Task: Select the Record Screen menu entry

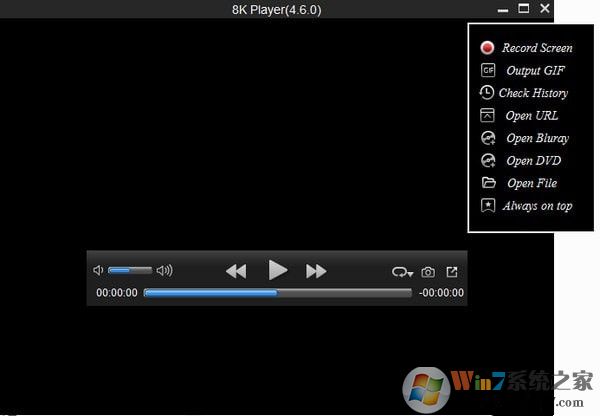Action: click(x=537, y=48)
